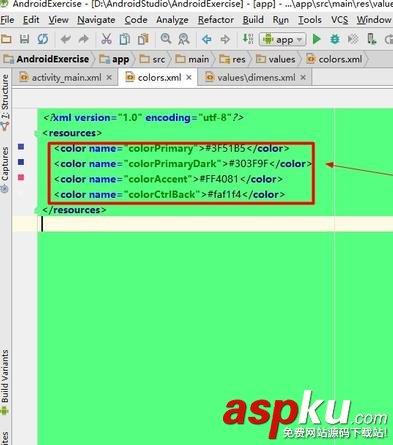
Task: Open the View menu
Action: (58, 20)
